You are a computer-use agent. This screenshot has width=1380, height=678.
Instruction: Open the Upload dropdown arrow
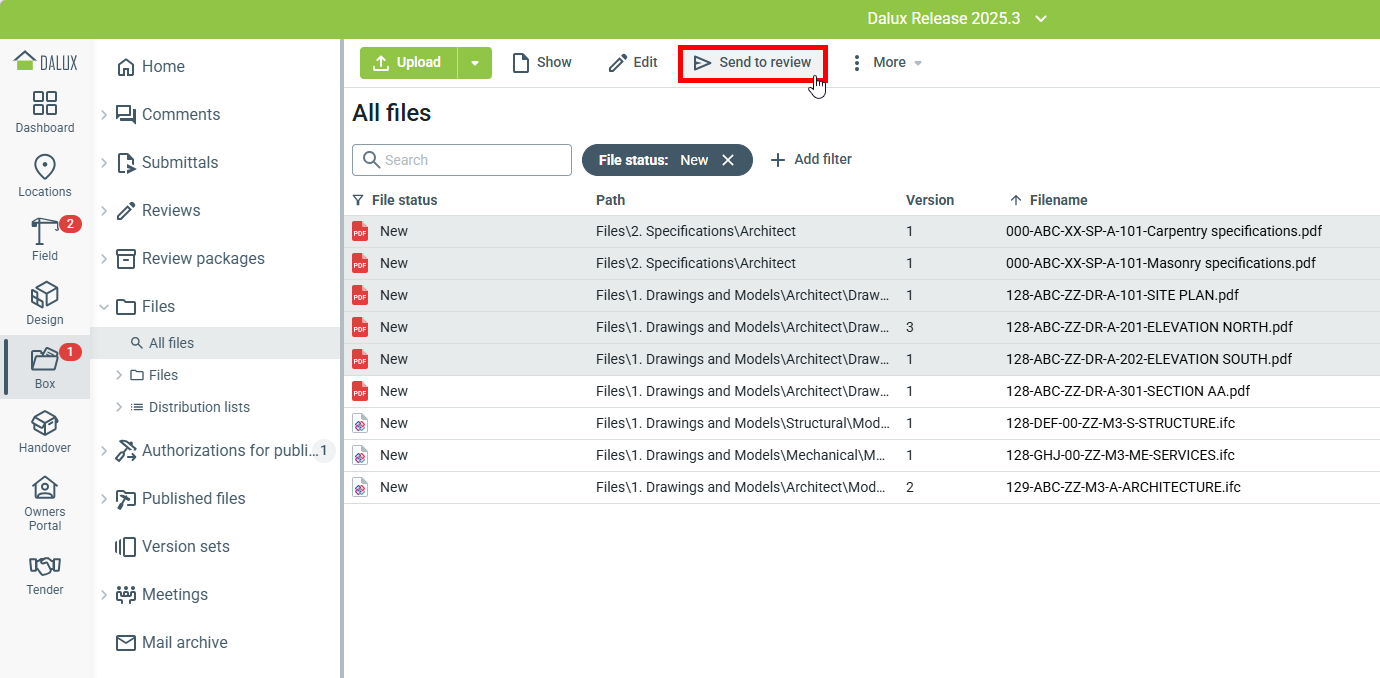pyautogui.click(x=475, y=63)
